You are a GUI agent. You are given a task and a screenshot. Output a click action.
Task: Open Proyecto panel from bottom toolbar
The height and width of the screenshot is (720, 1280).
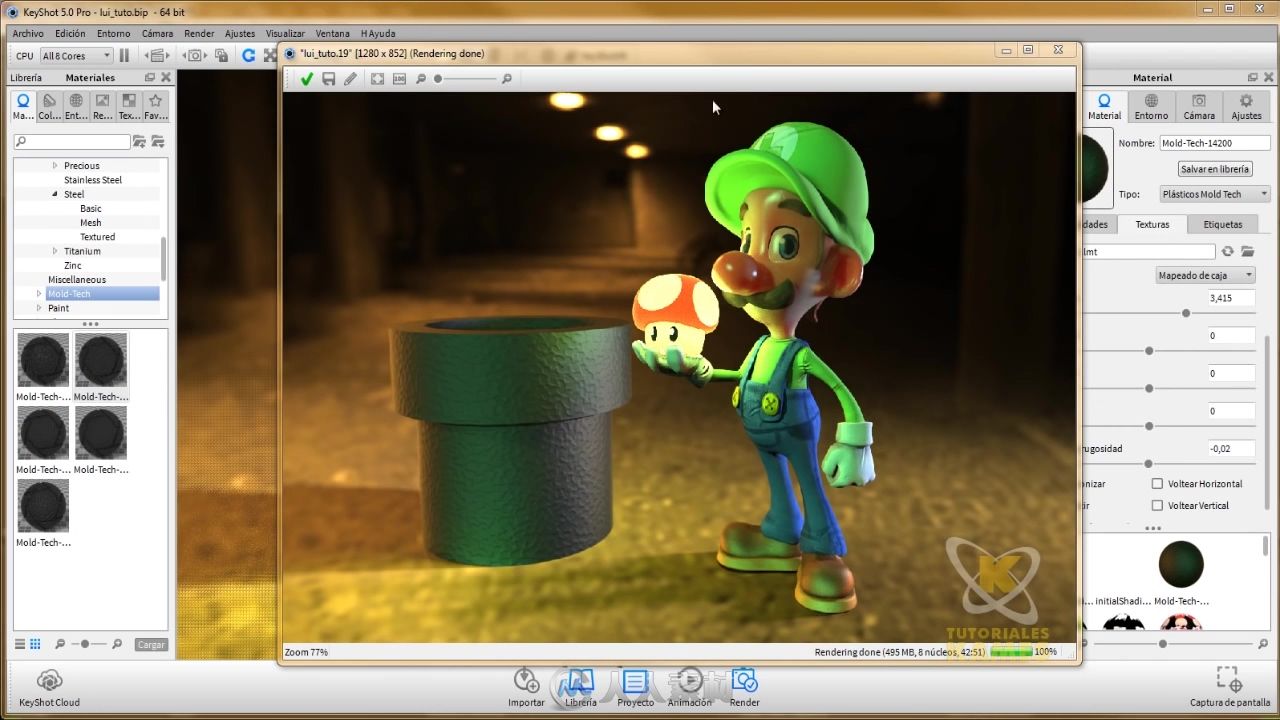[x=635, y=688]
